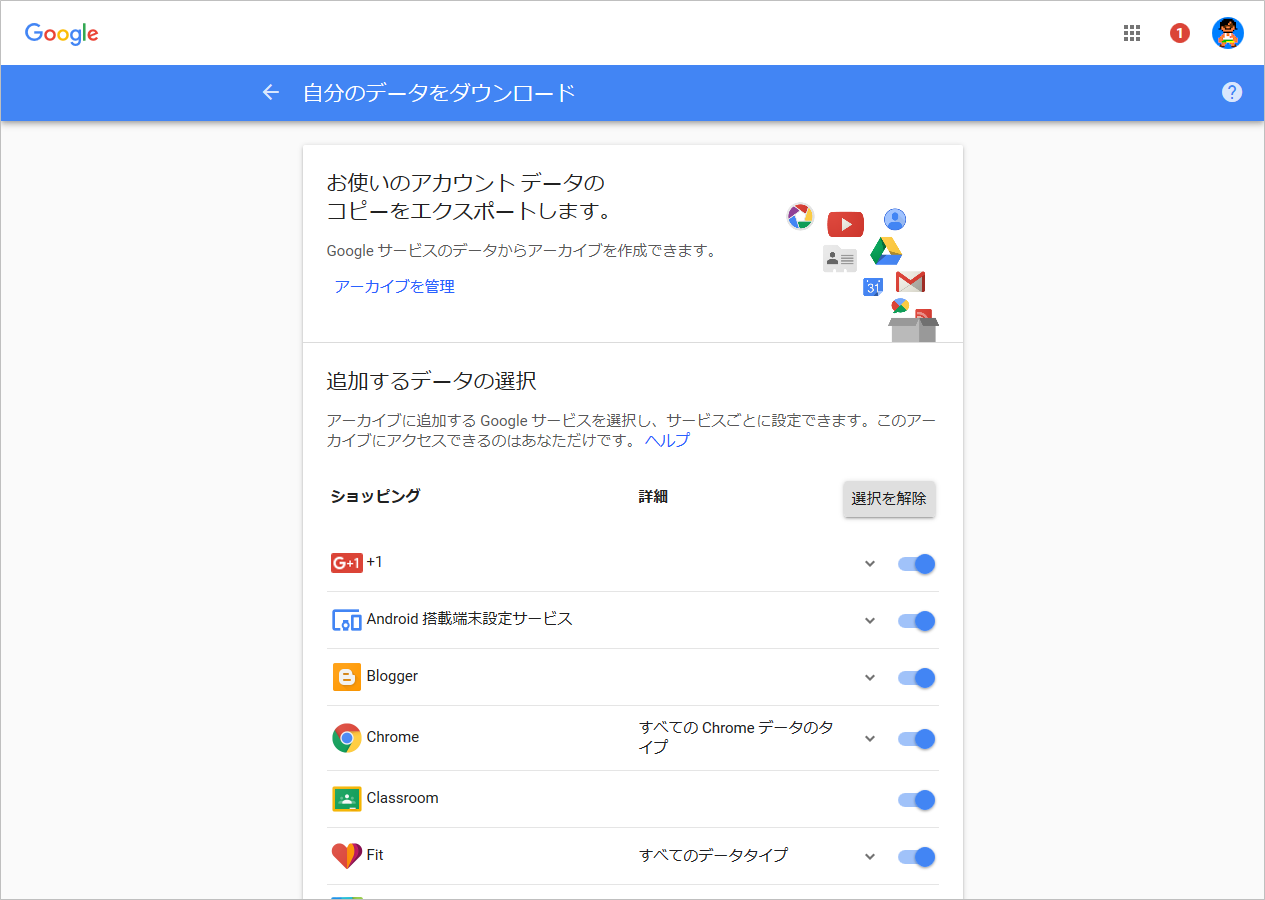Click the 詳細 column header
This screenshot has width=1265, height=900.
tap(653, 496)
